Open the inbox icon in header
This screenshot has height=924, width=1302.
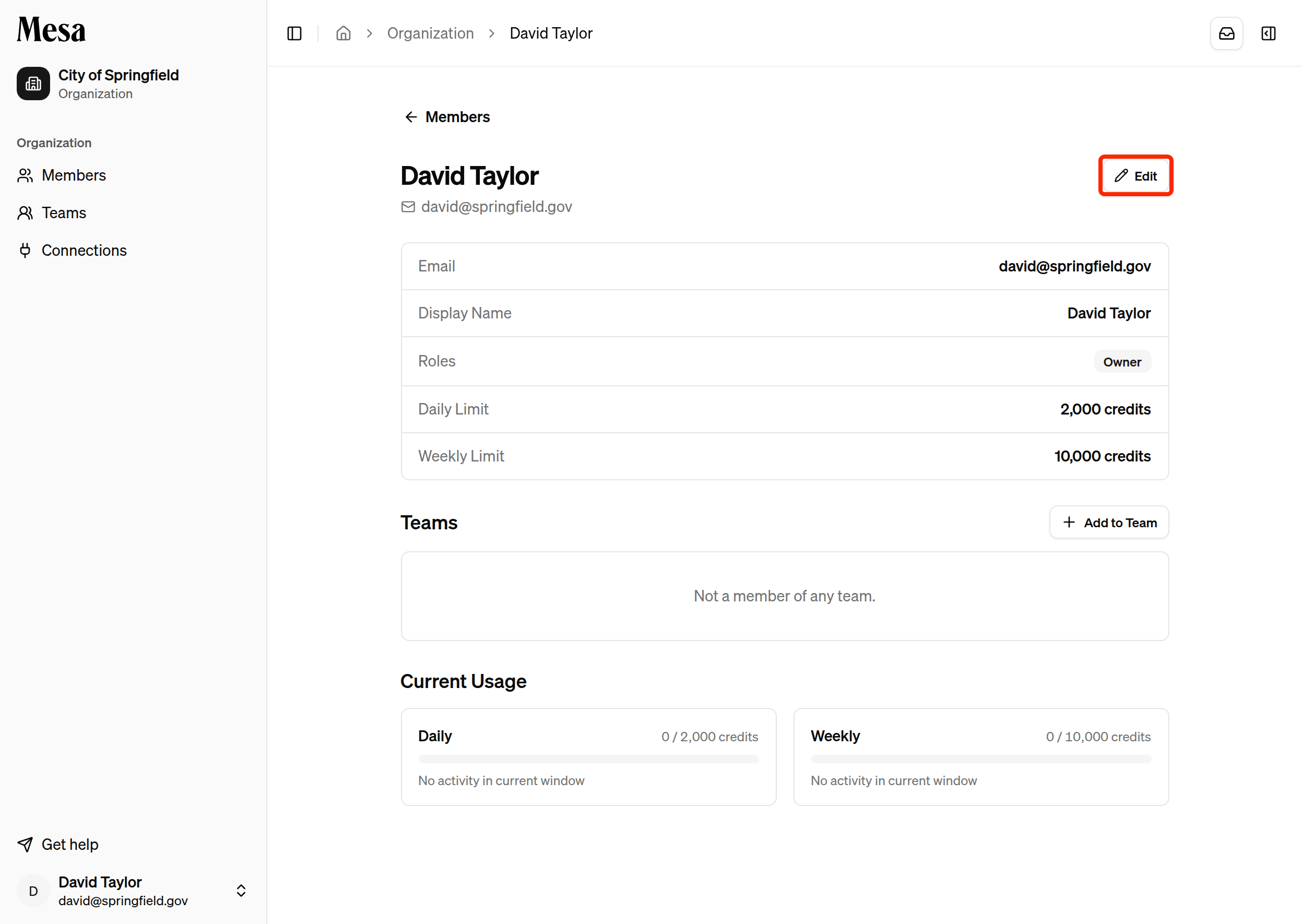(x=1226, y=33)
